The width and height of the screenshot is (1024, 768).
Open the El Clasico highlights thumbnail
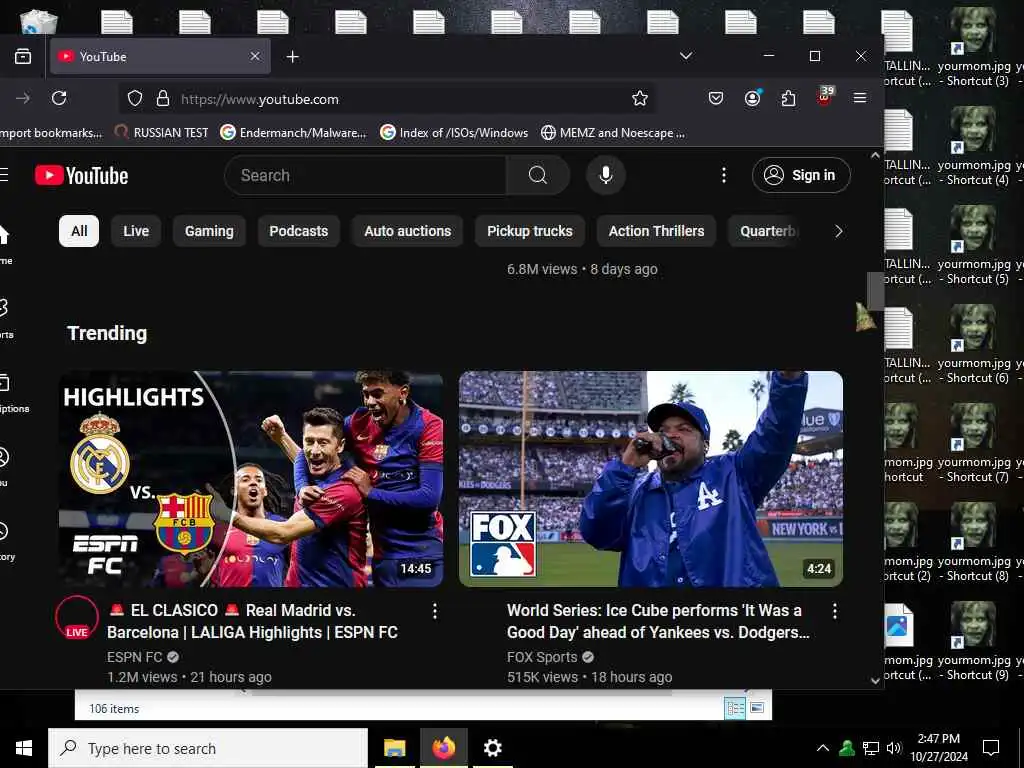(x=251, y=479)
